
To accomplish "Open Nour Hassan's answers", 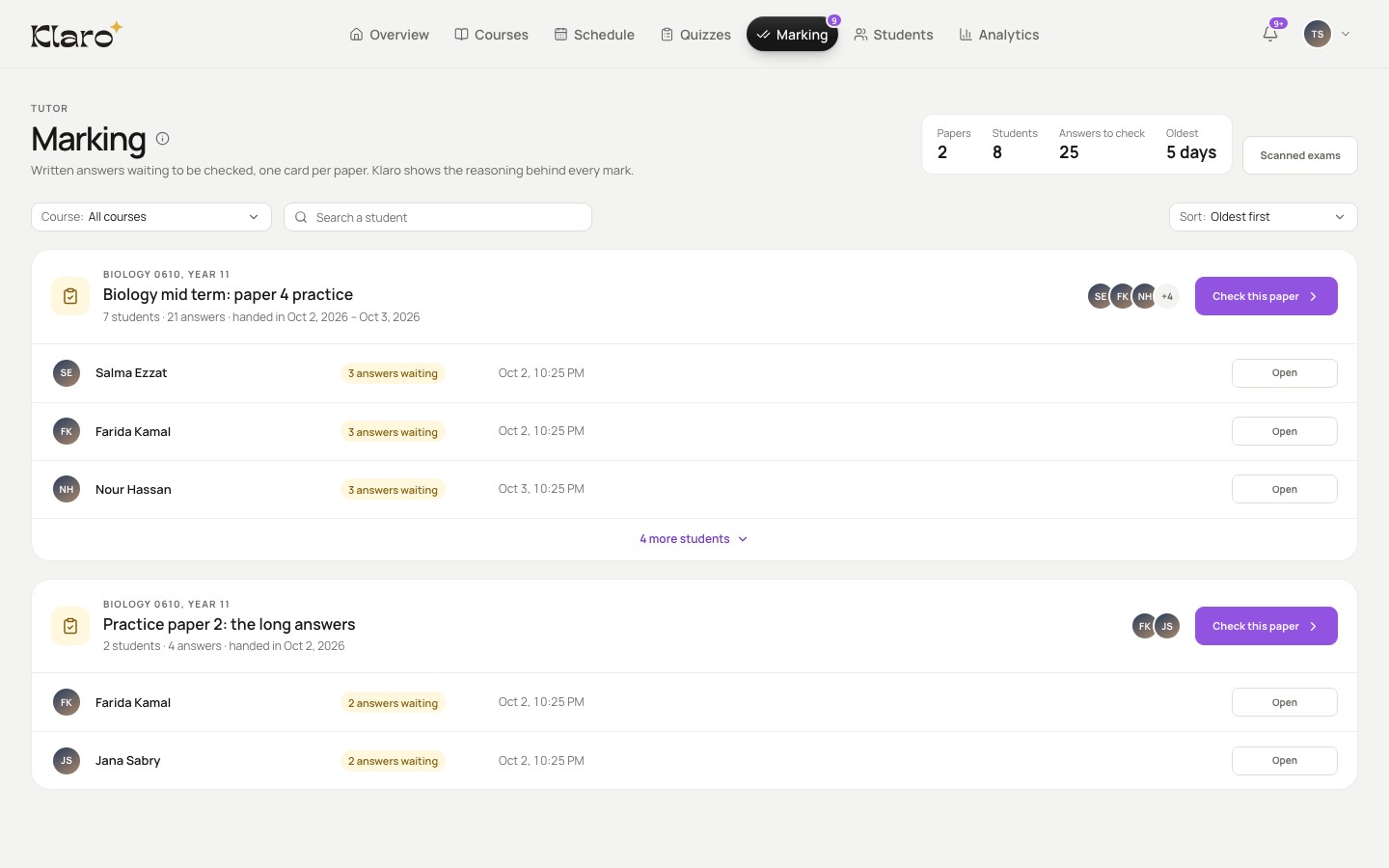I will (1285, 489).
